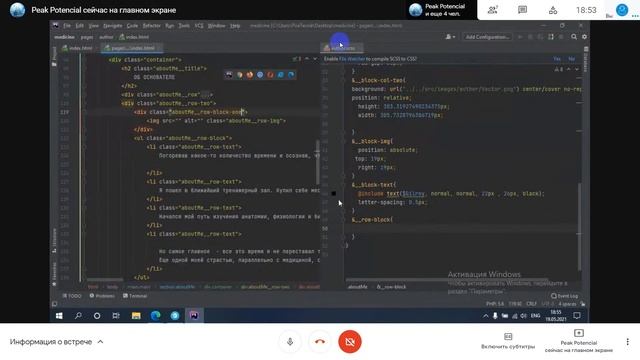Open the Navigate menu in the IDE
Screen dimensions: 640x360
click(x=113, y=26)
